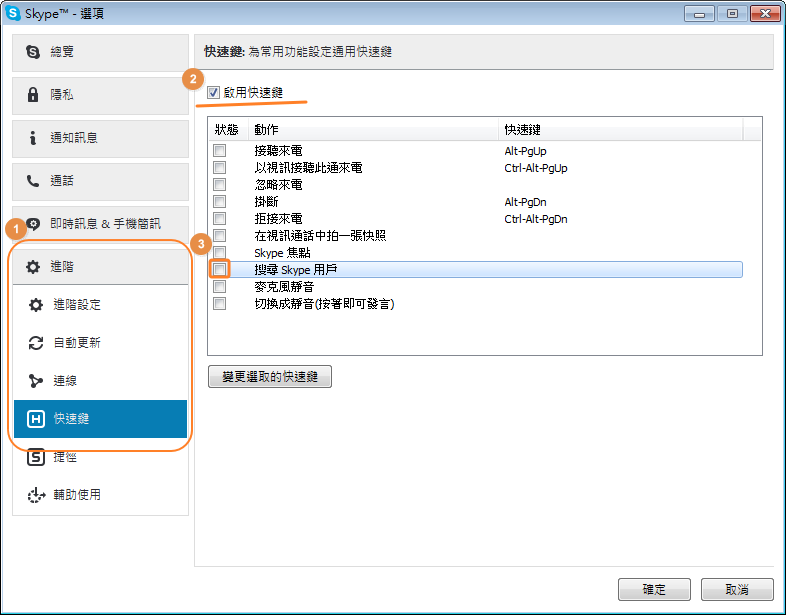Click the 狀態 column header
The image size is (786, 615).
228,130
